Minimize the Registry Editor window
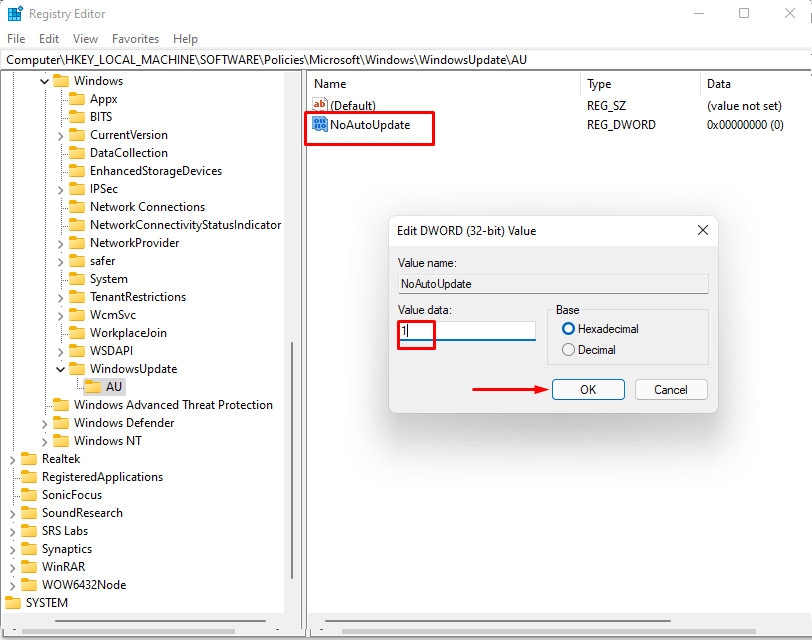This screenshot has width=812, height=640. point(699,13)
